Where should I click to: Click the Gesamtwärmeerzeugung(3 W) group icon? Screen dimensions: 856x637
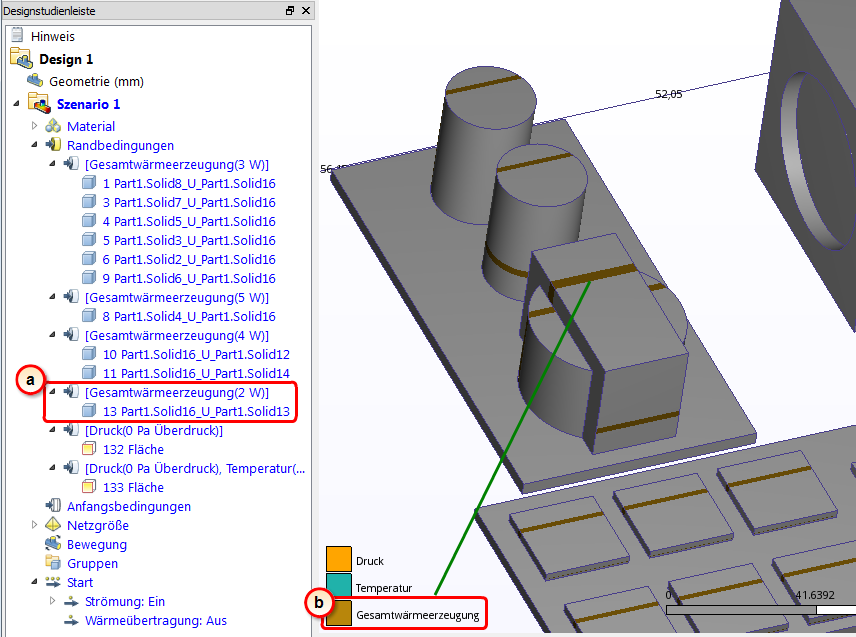click(x=71, y=164)
